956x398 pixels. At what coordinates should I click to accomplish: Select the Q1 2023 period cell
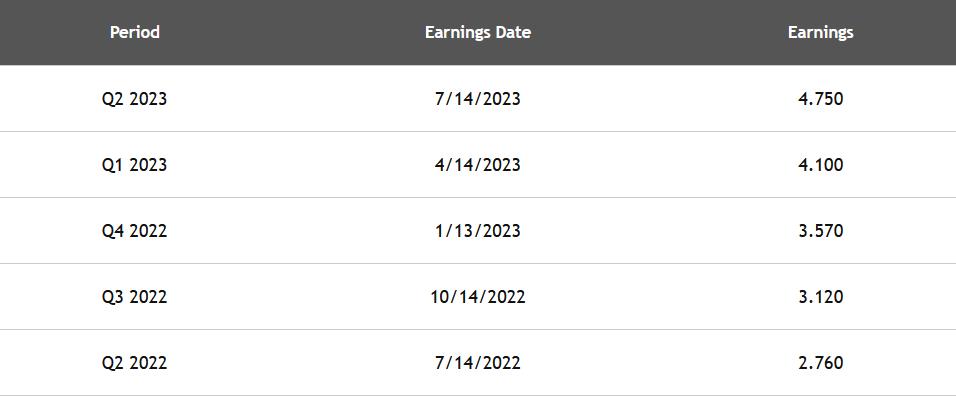134,165
